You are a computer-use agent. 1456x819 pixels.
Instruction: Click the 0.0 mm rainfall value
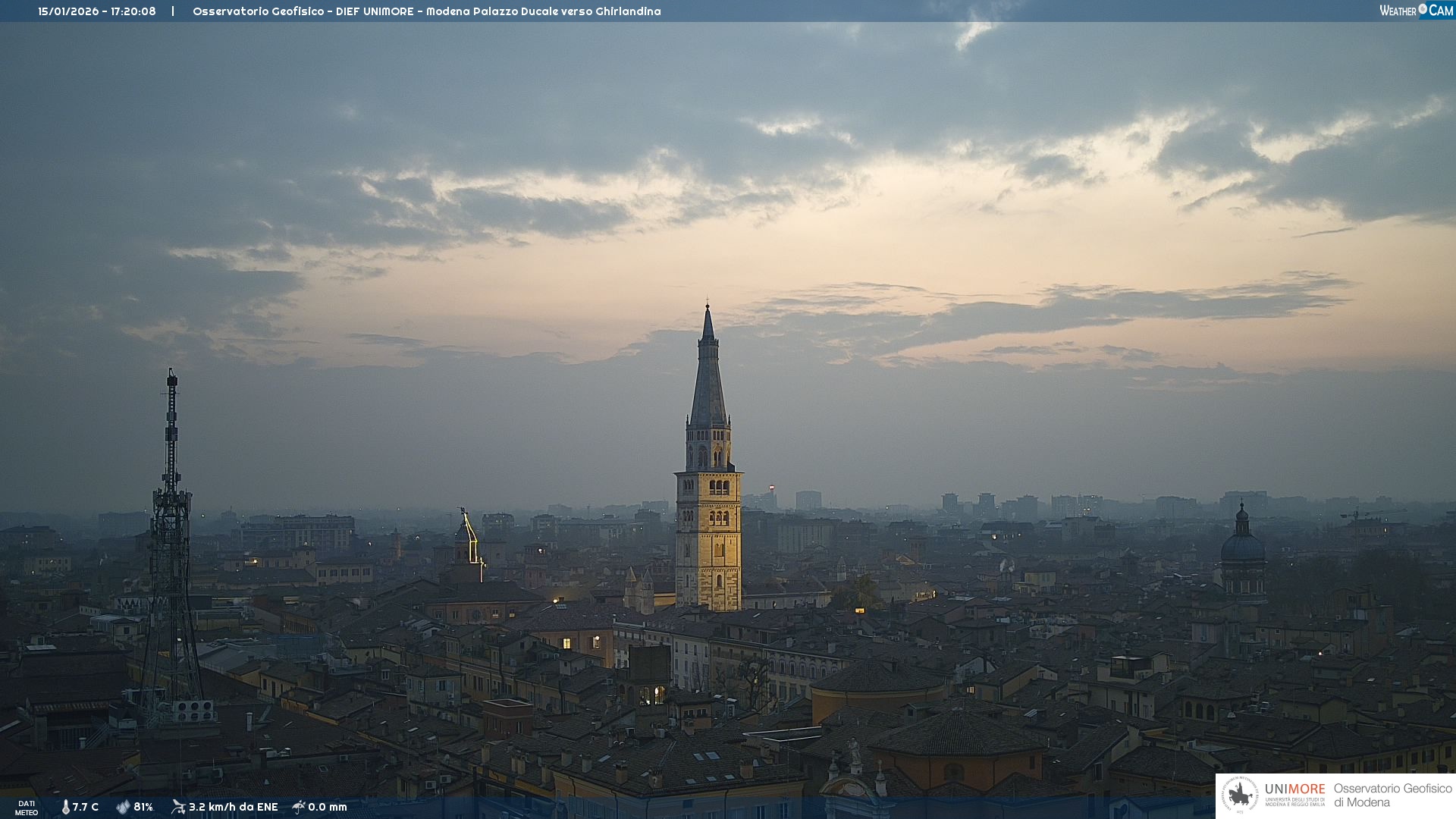pos(328,807)
